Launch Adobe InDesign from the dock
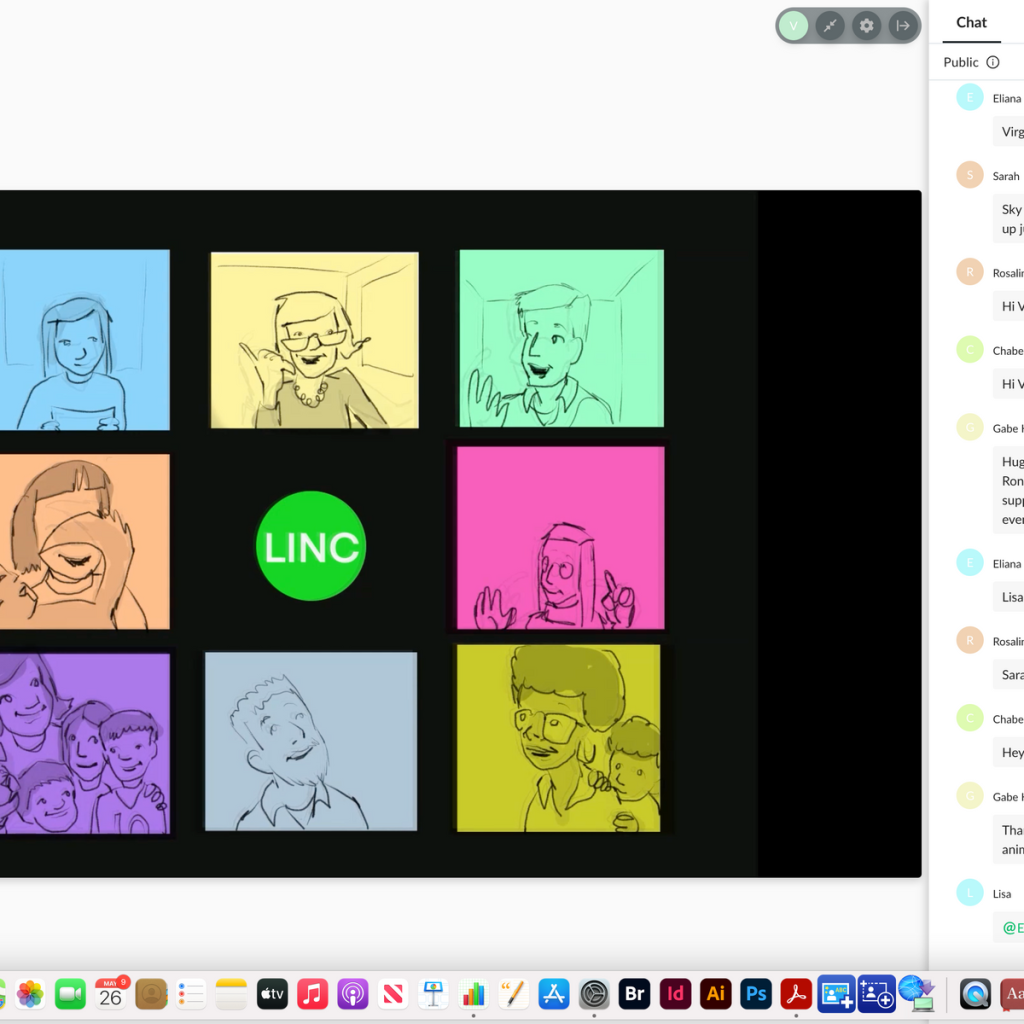The width and height of the screenshot is (1024, 1024). (x=676, y=994)
